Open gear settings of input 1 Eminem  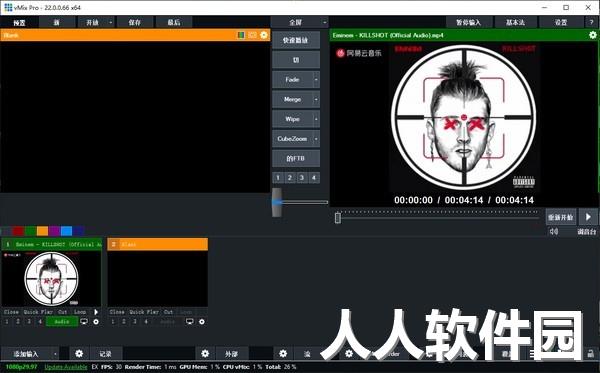pyautogui.click(x=96, y=322)
